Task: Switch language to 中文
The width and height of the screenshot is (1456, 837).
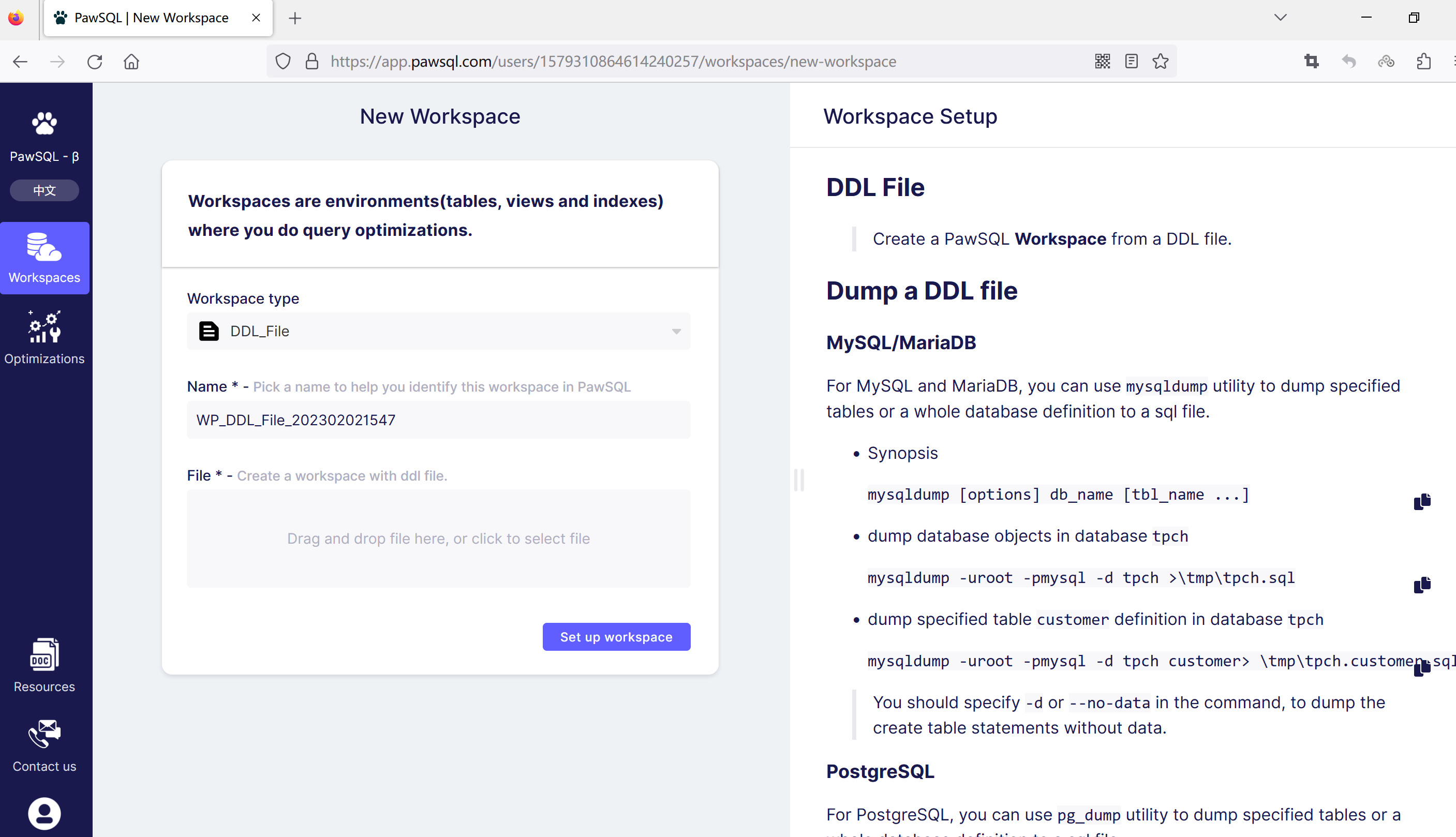Action: (x=44, y=190)
